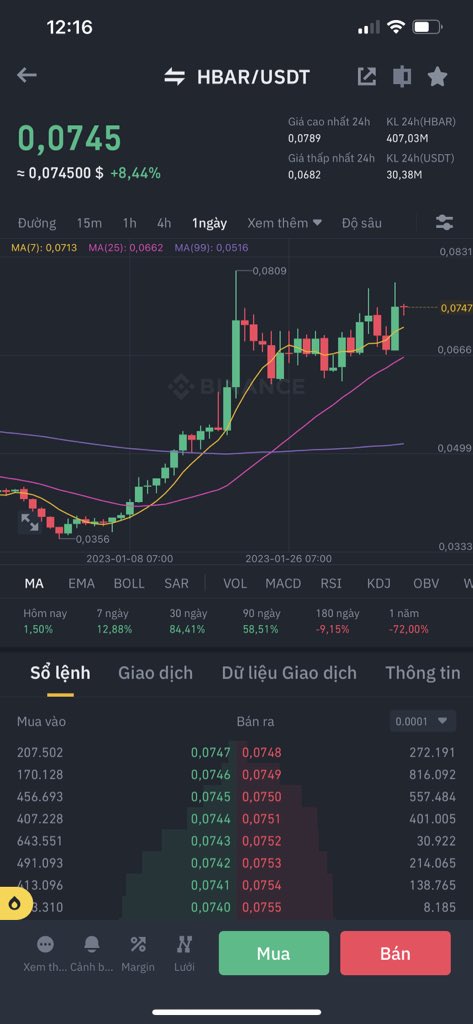Image resolution: width=473 pixels, height=1024 pixels.
Task: Toggle the VOL indicator
Action: coord(235,583)
